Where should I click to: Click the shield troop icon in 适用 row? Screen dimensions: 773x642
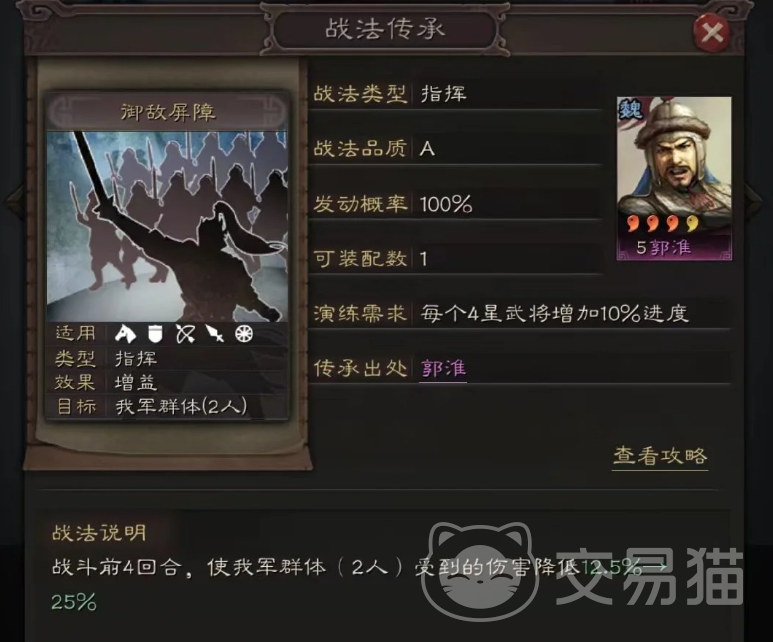(x=155, y=334)
